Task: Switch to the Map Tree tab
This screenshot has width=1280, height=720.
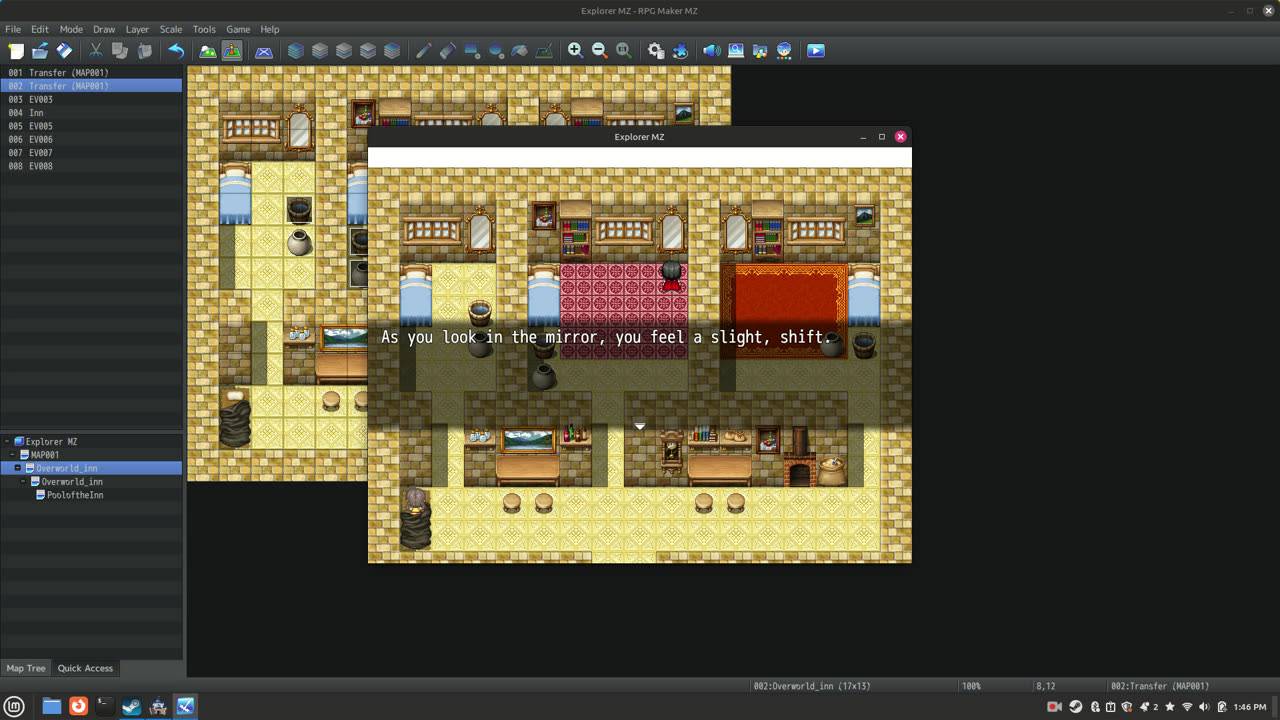Action: coord(26,668)
